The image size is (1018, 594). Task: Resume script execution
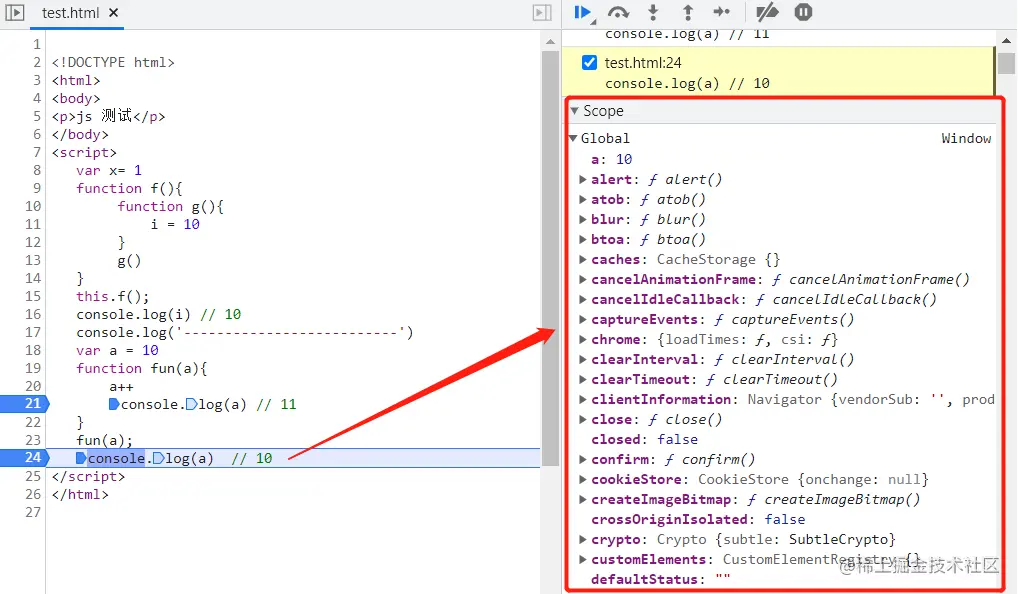(x=582, y=12)
